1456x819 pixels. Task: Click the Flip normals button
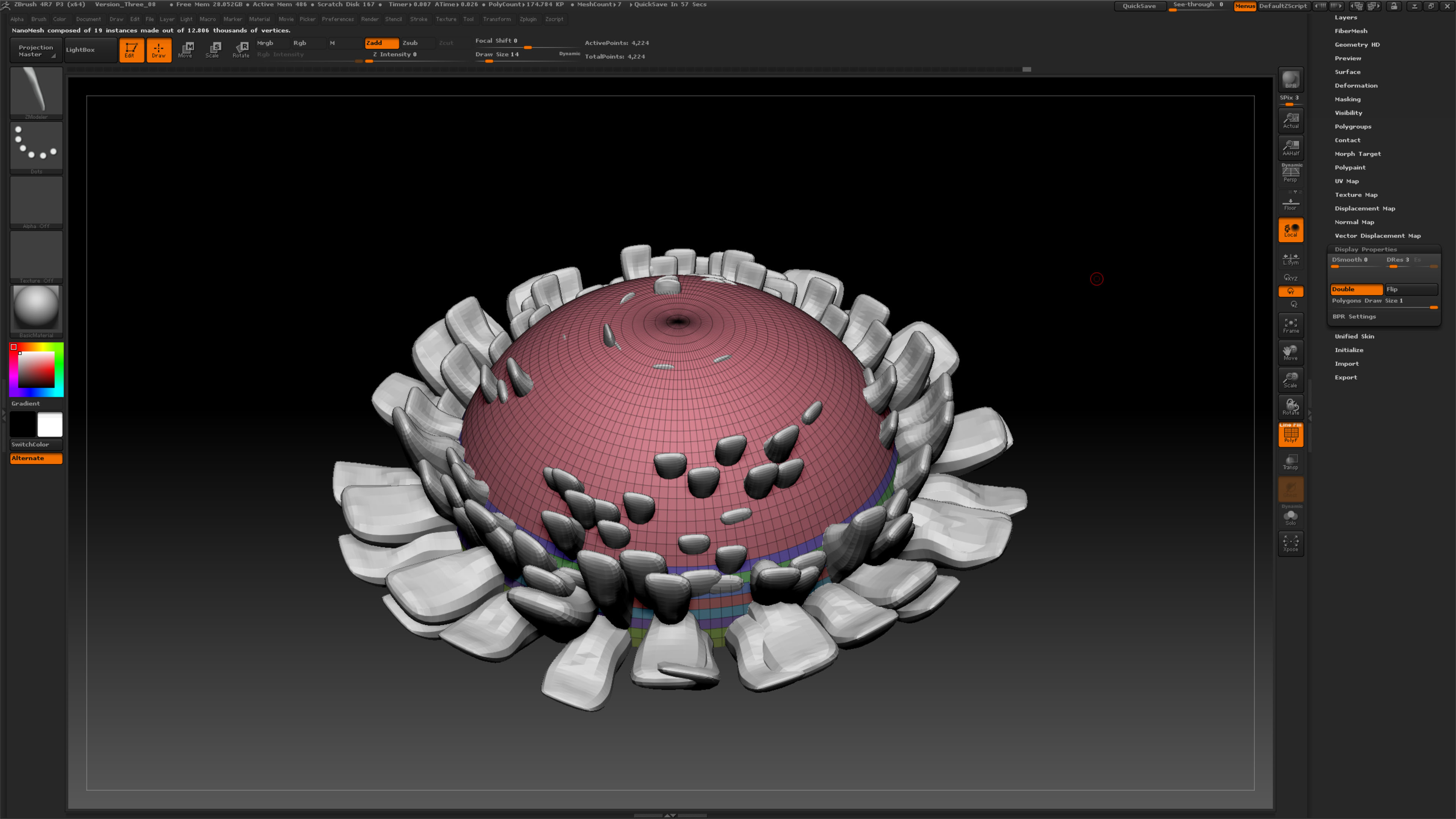[1411, 289]
